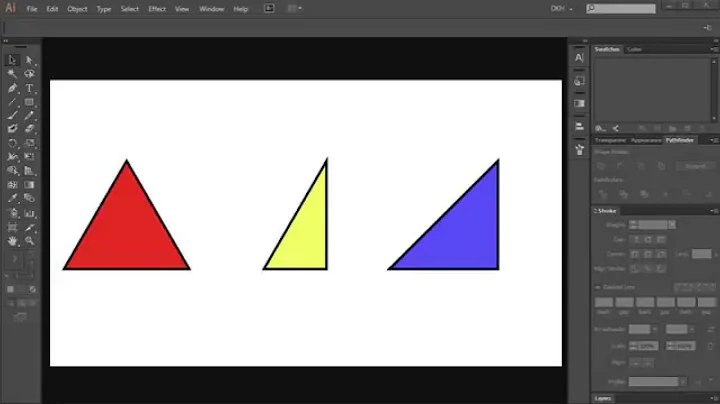Select the Eyedropper tool

click(12, 198)
